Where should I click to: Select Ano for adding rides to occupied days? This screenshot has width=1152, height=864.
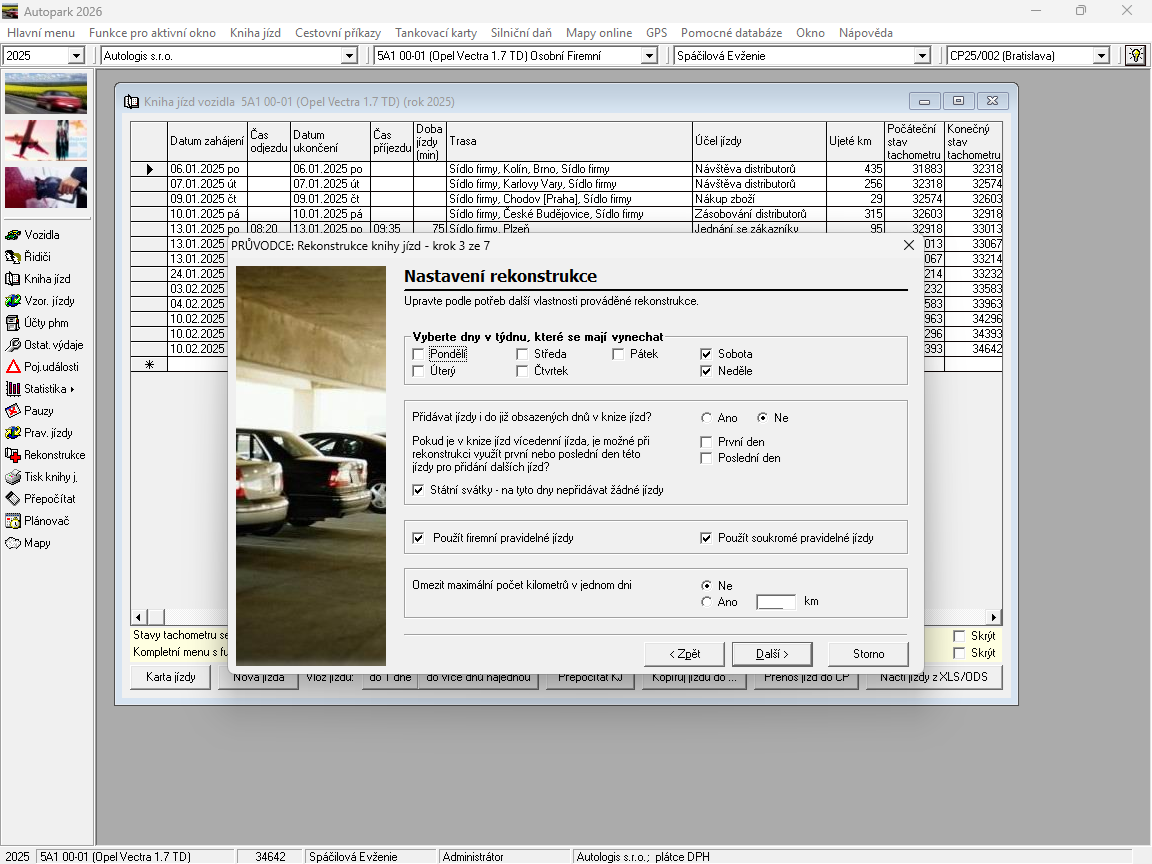point(707,418)
